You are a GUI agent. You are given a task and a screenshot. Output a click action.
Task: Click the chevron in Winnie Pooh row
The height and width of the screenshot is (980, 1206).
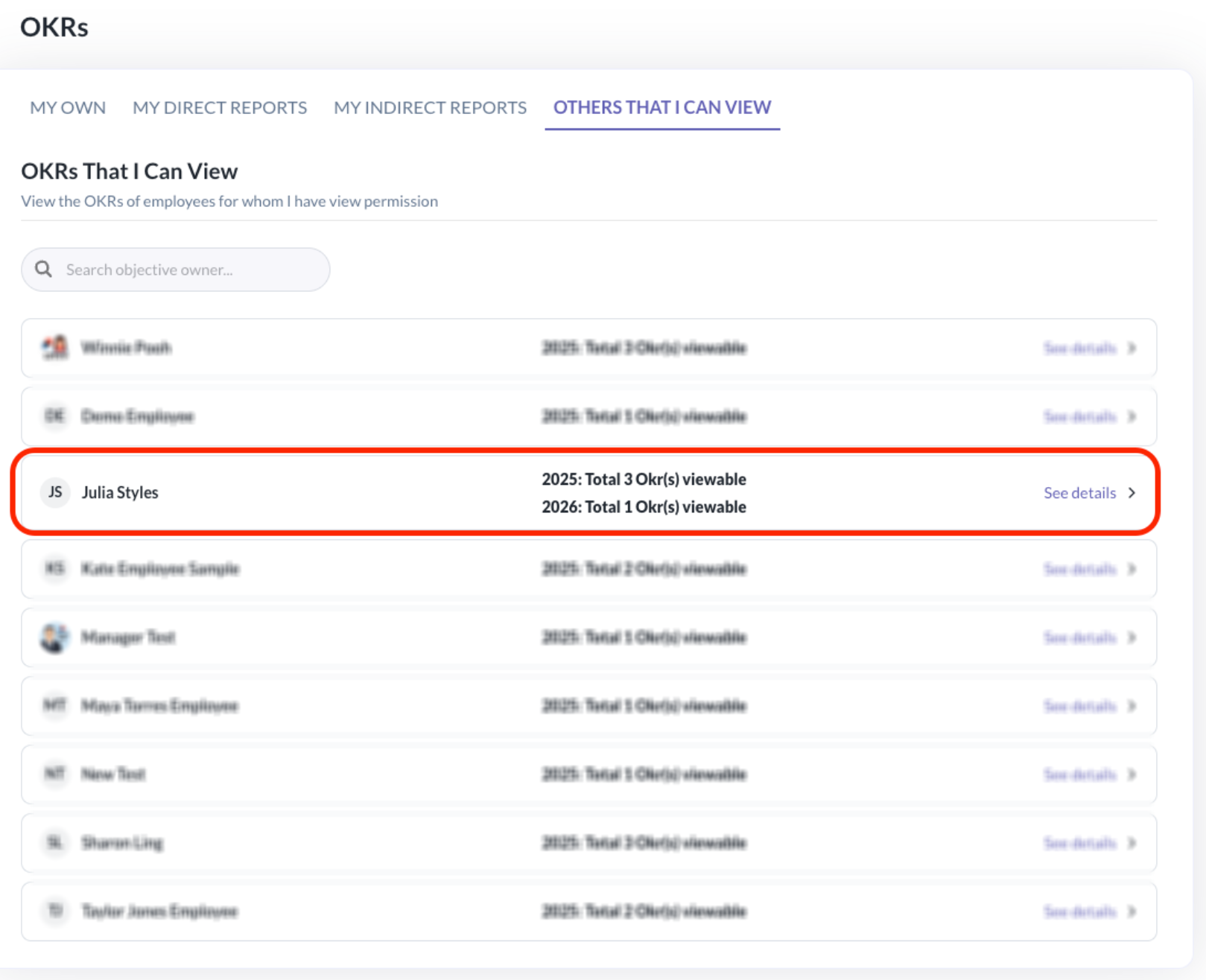click(x=1132, y=349)
